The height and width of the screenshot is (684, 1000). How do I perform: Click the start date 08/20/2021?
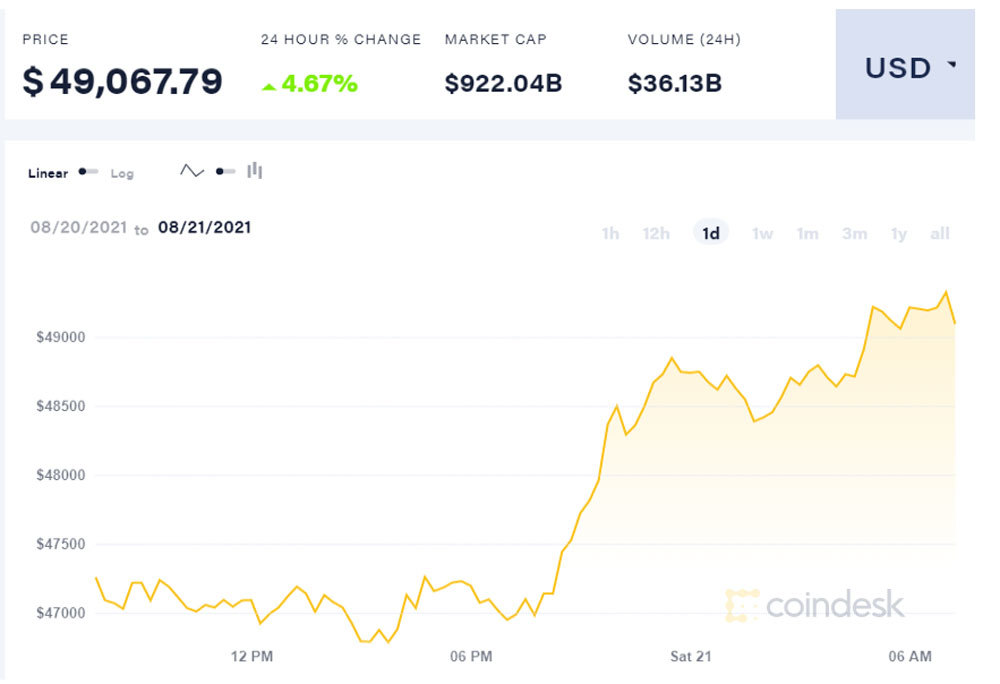click(x=78, y=227)
